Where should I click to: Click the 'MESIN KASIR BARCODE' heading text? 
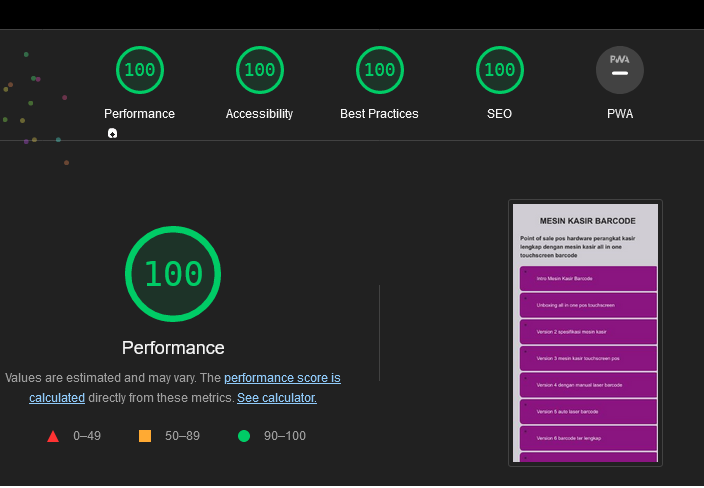tap(588, 221)
